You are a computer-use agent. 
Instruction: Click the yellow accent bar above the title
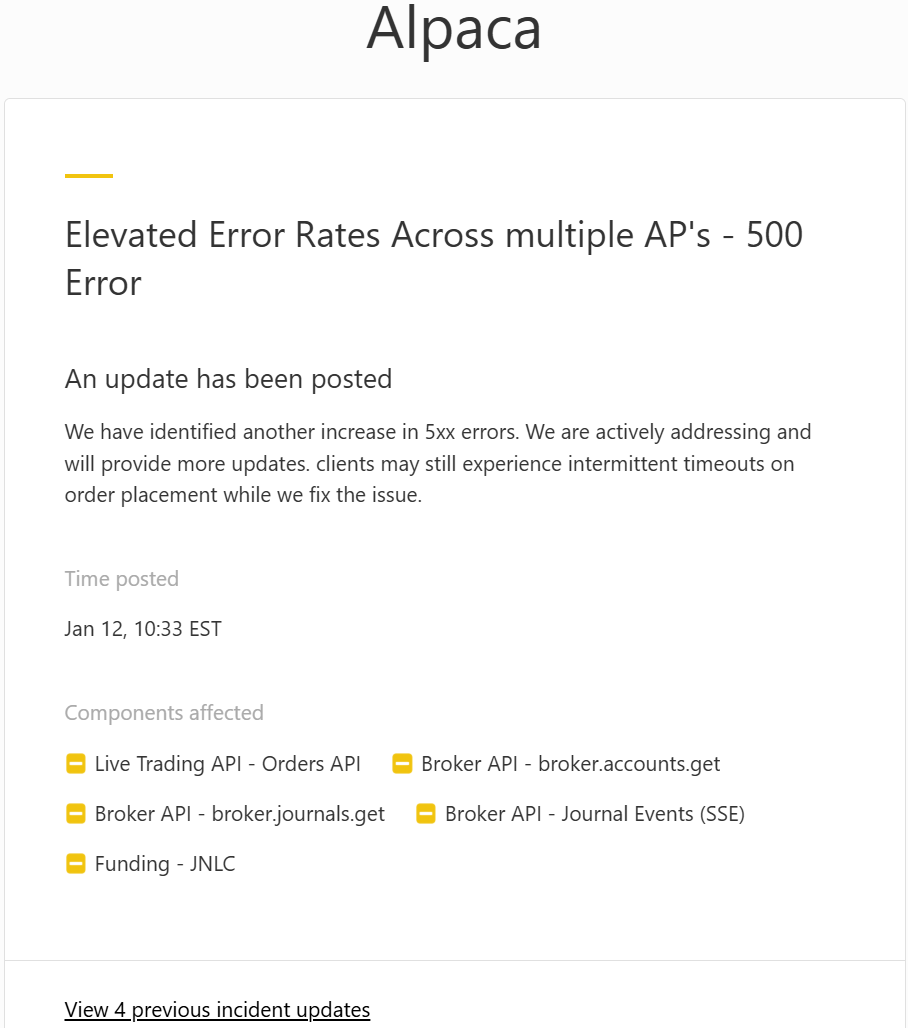pos(89,176)
